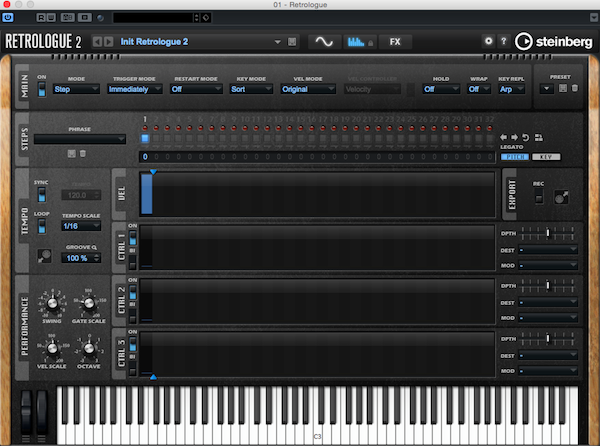Open the HOLD dropdown

(x=441, y=89)
